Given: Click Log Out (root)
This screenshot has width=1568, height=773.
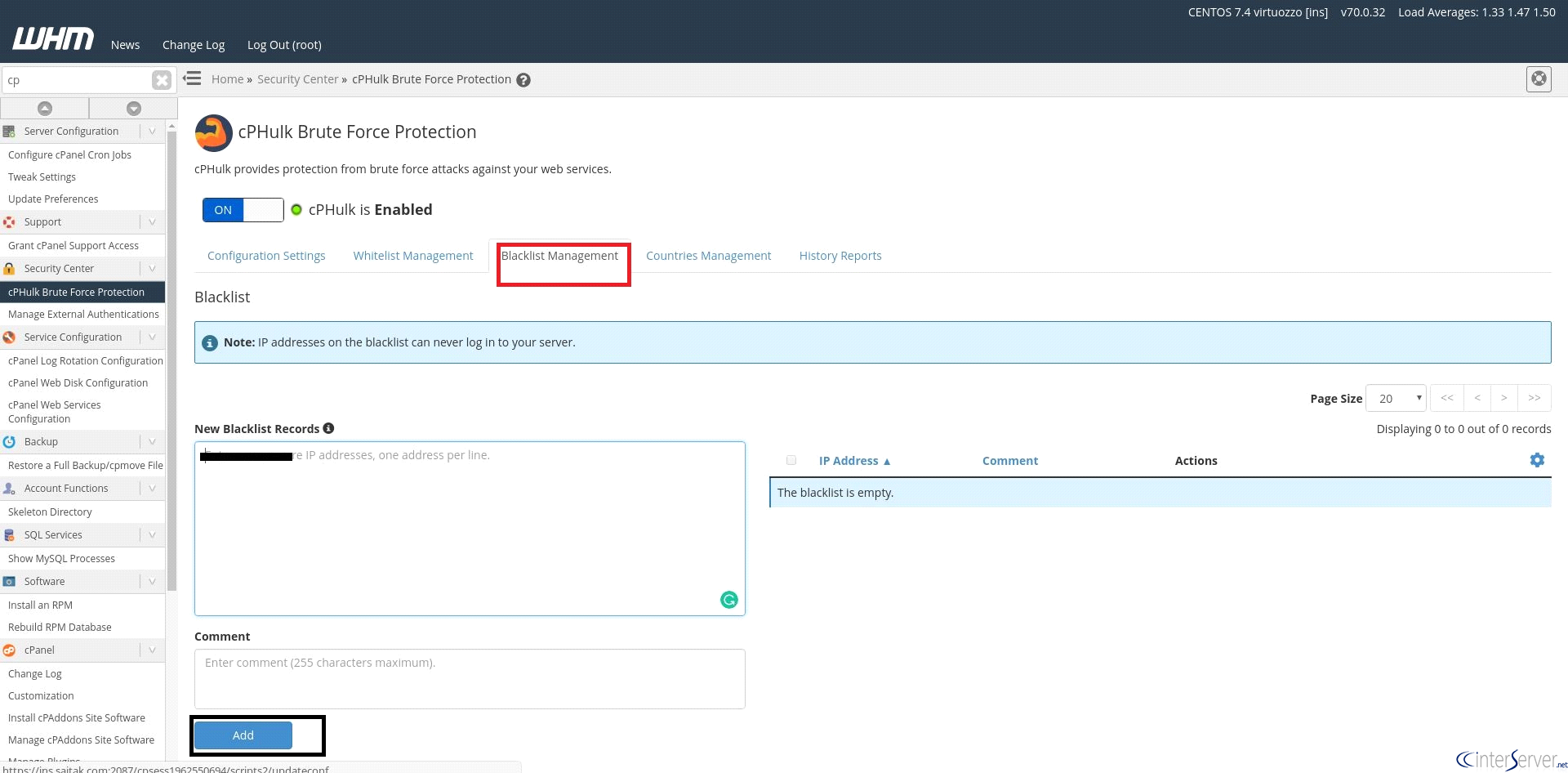Looking at the screenshot, I should coord(284,45).
